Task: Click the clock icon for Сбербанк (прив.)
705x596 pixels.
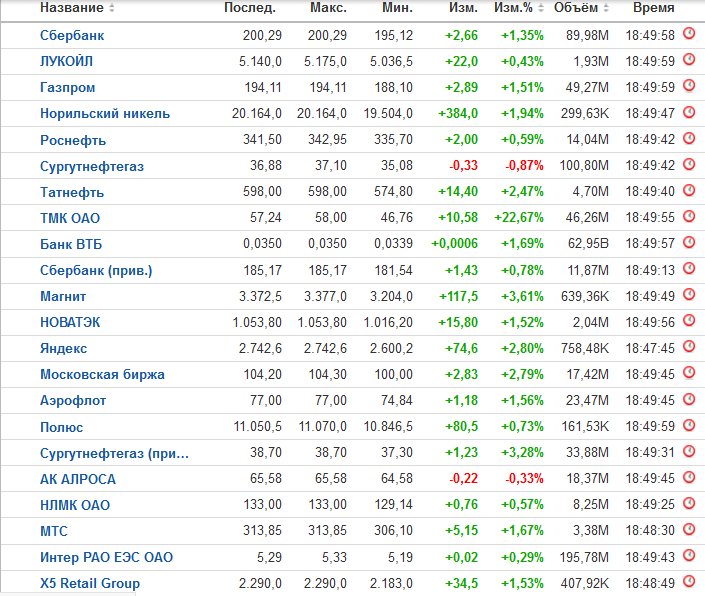Action: (689, 268)
